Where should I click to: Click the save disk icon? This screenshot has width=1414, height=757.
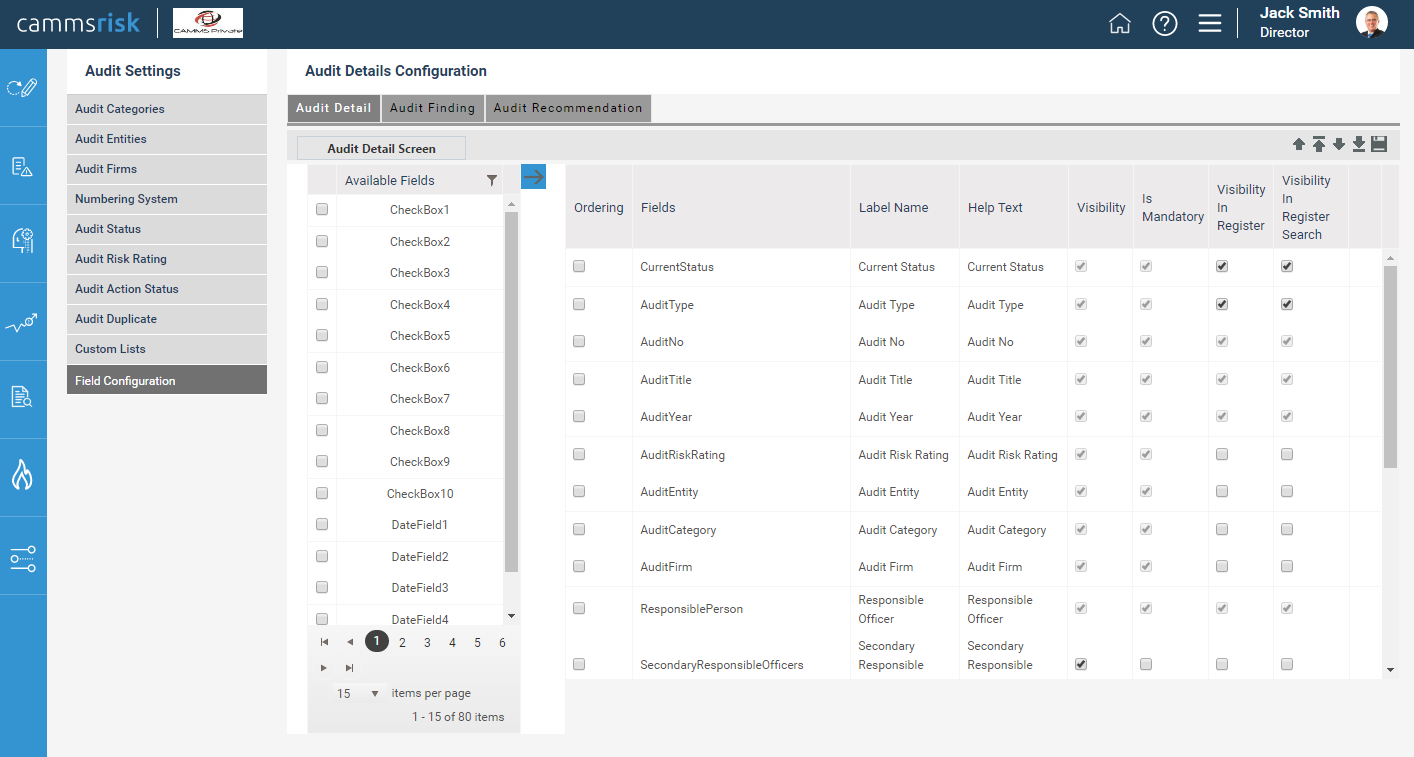pos(1379,145)
